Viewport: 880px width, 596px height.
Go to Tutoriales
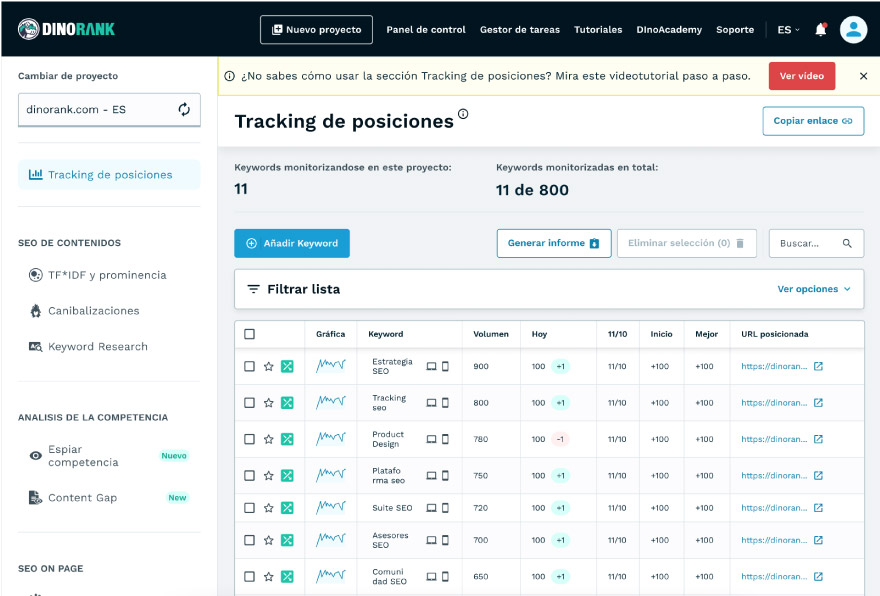(598, 30)
